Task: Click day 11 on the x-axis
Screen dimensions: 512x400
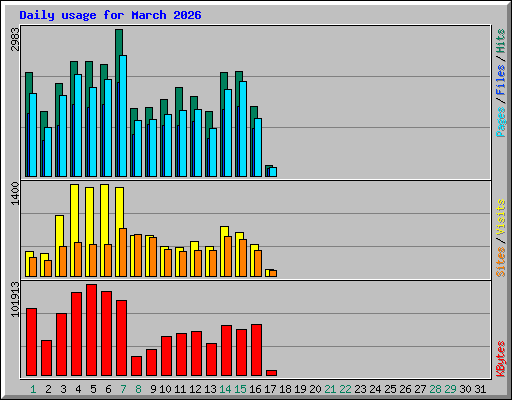Action: [180, 389]
